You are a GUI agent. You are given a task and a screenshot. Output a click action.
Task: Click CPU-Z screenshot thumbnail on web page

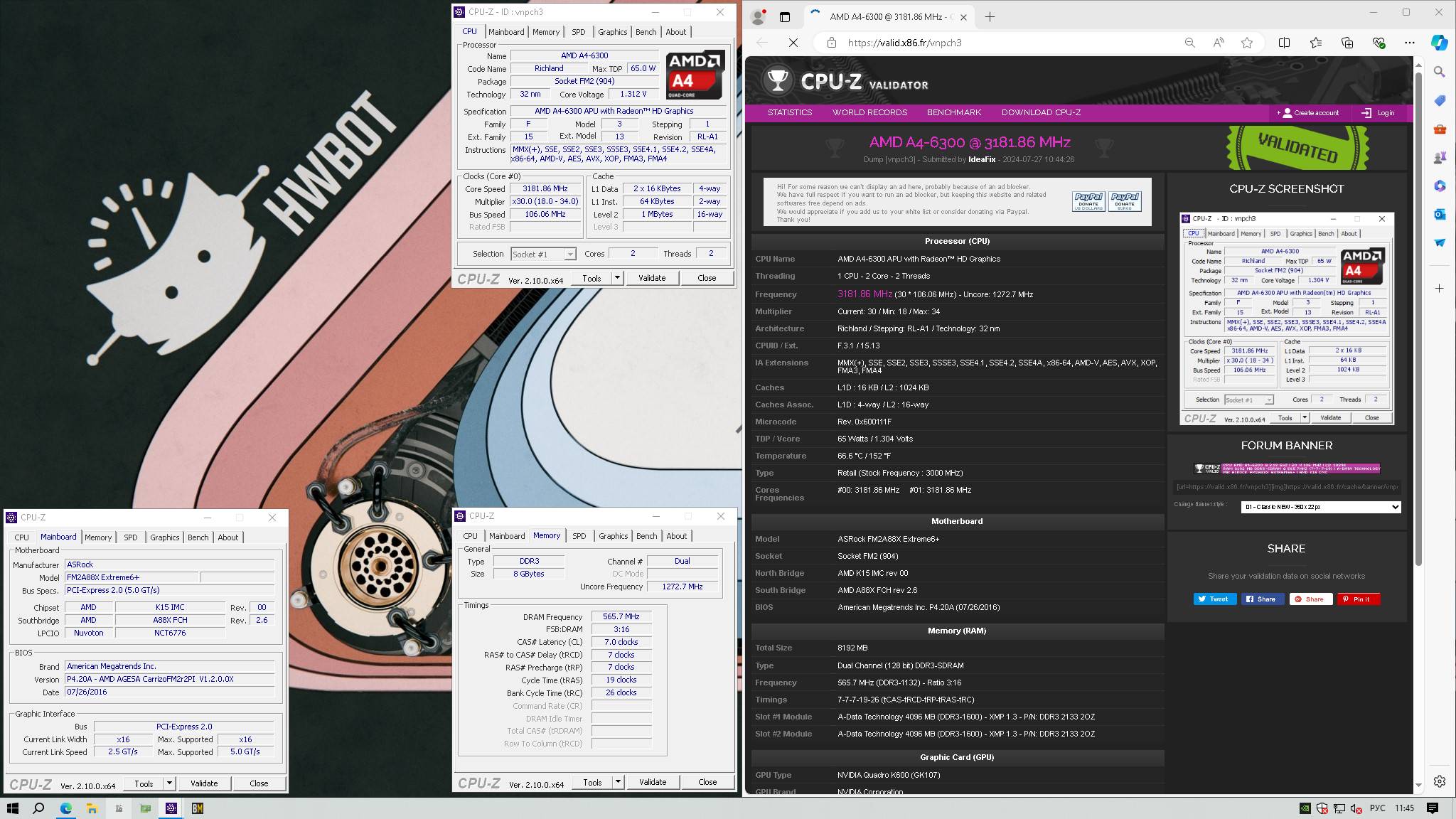tap(1287, 318)
